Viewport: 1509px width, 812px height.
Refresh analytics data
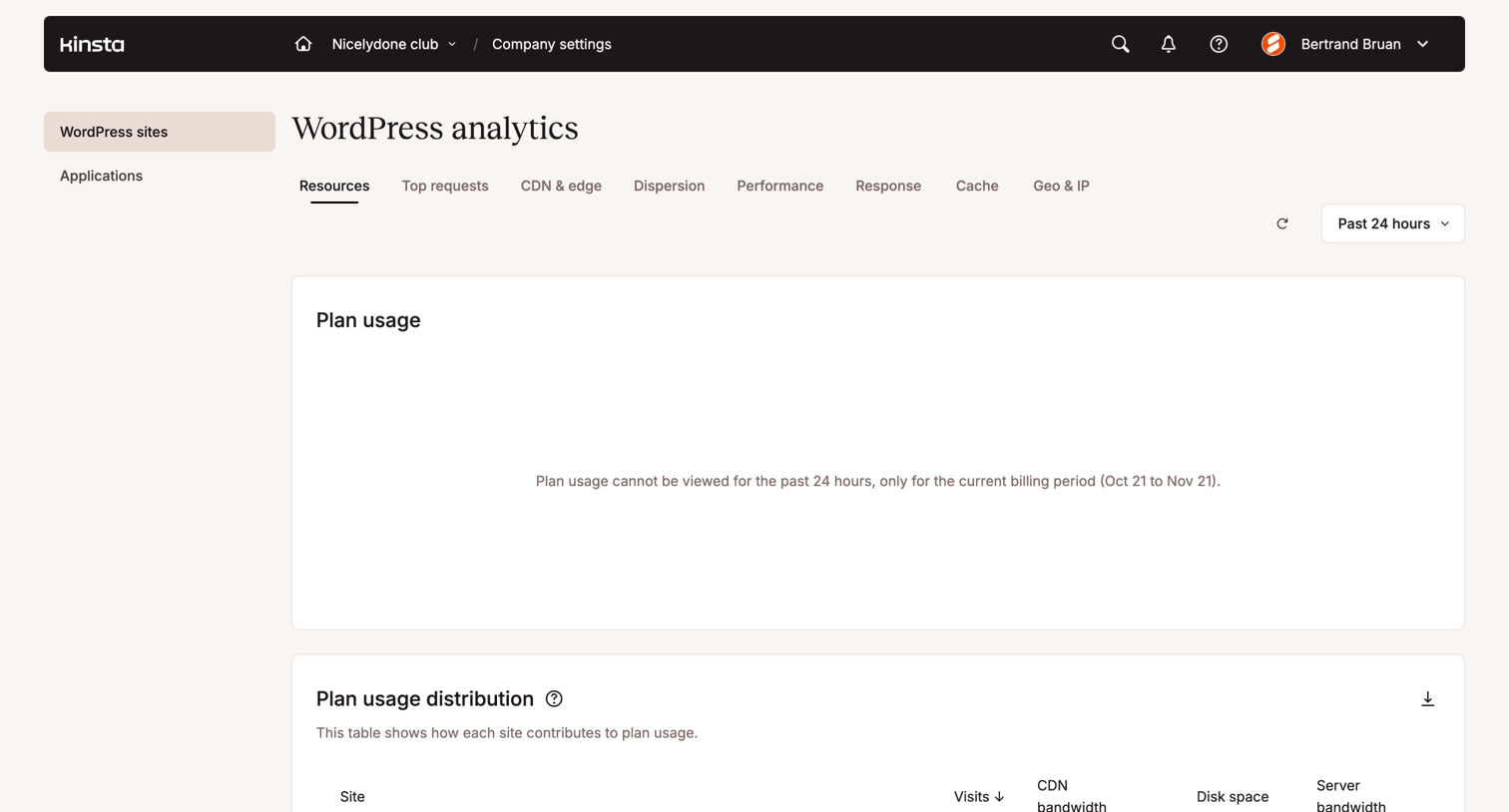(1282, 223)
